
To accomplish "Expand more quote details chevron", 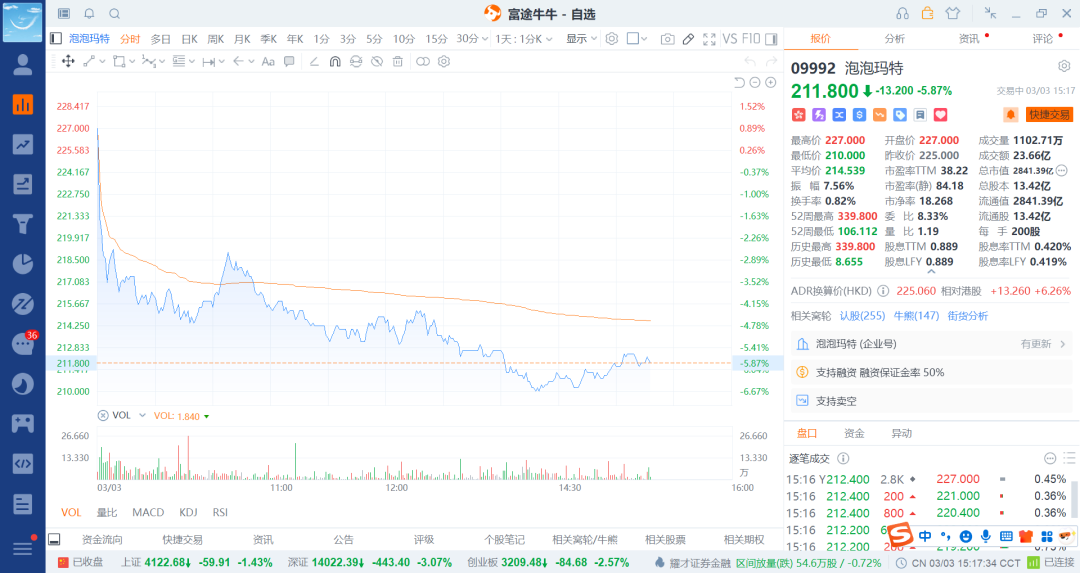I will [931, 271].
